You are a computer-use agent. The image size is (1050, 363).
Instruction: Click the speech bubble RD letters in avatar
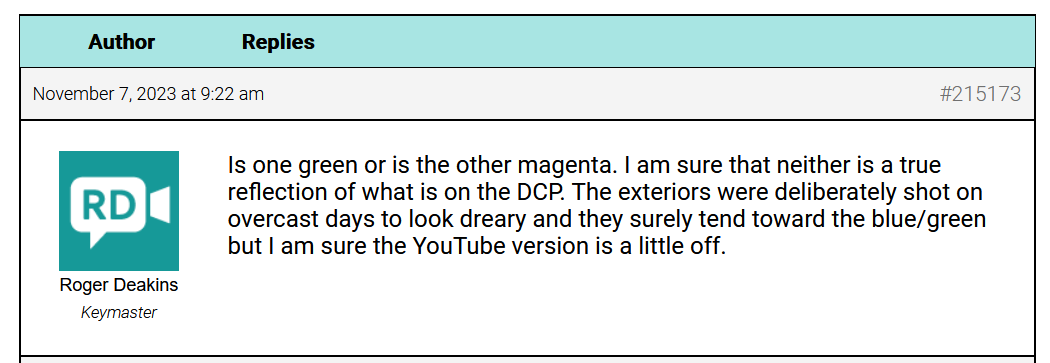(108, 206)
